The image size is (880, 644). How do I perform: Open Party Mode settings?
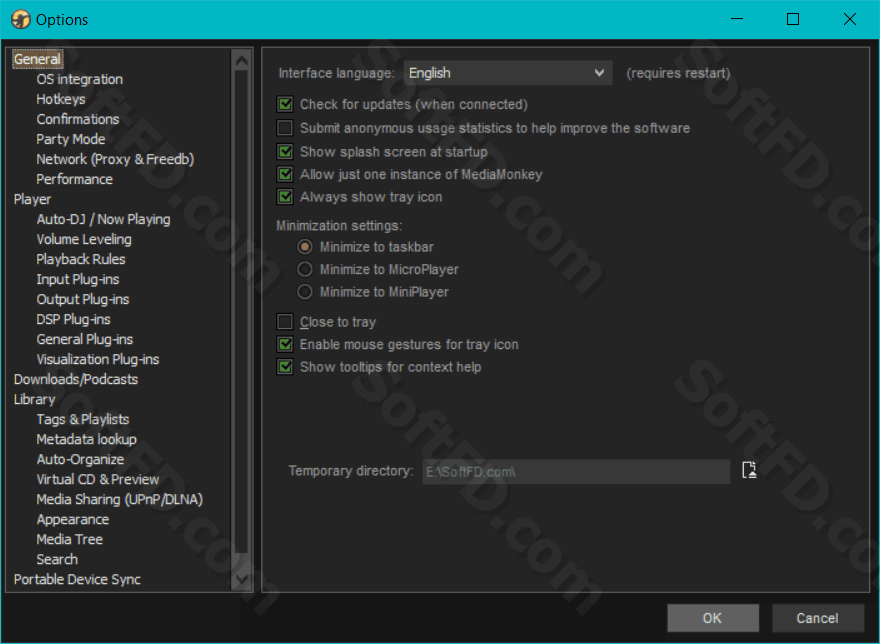point(71,139)
